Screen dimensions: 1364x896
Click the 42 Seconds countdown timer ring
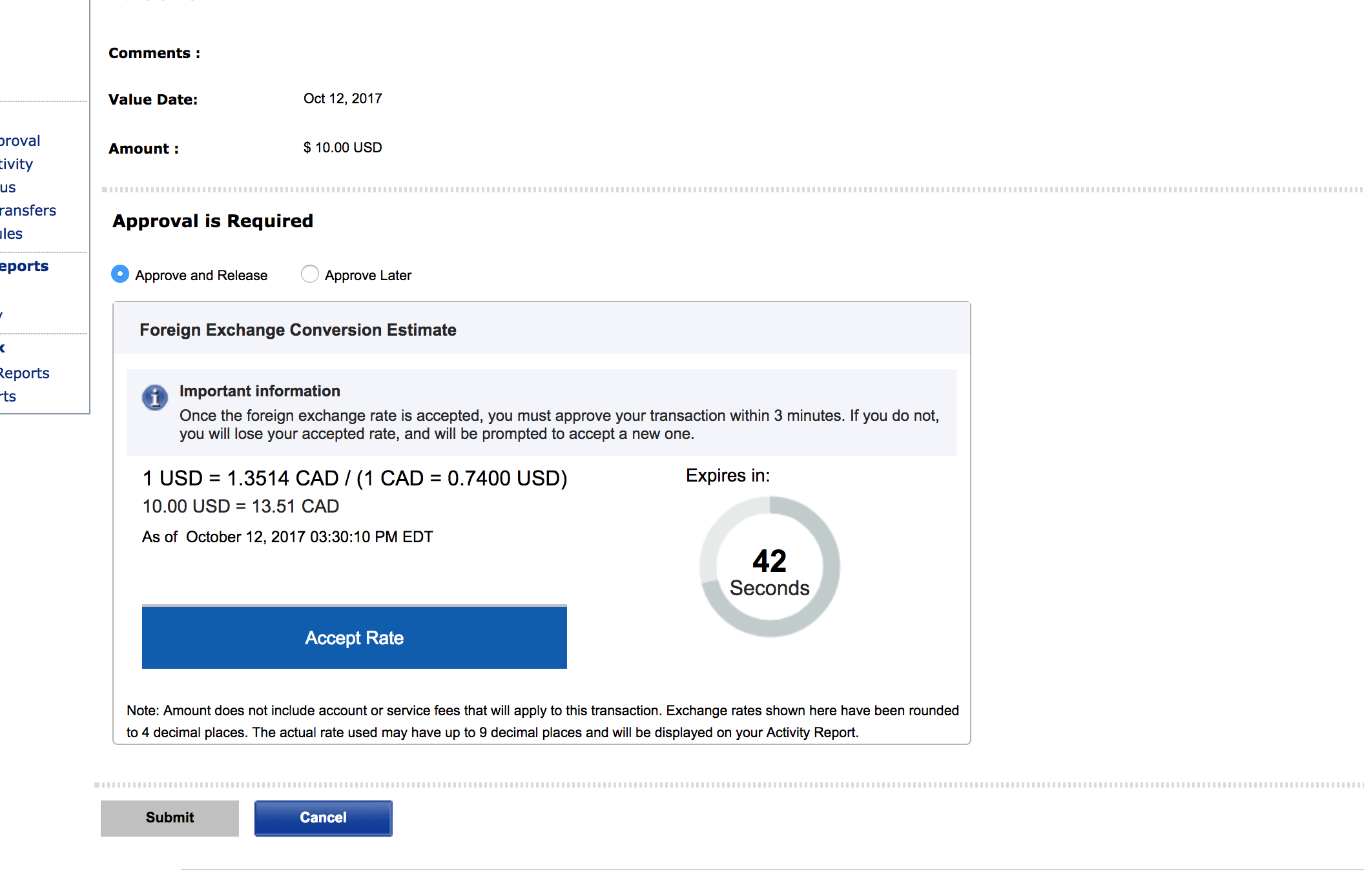point(769,567)
